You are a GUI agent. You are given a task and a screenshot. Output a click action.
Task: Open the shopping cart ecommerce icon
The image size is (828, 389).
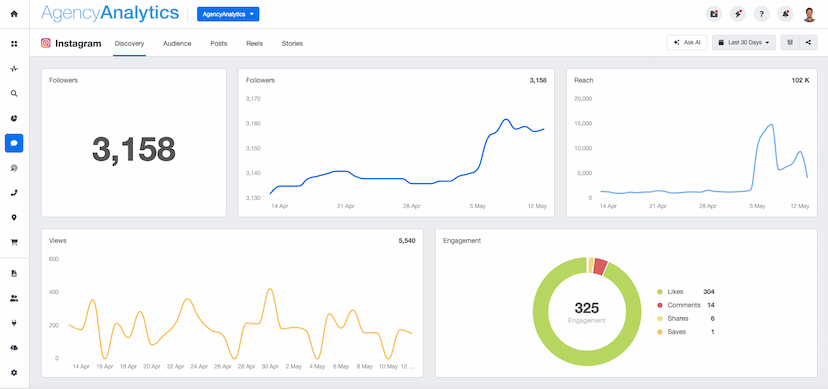pyautogui.click(x=14, y=242)
